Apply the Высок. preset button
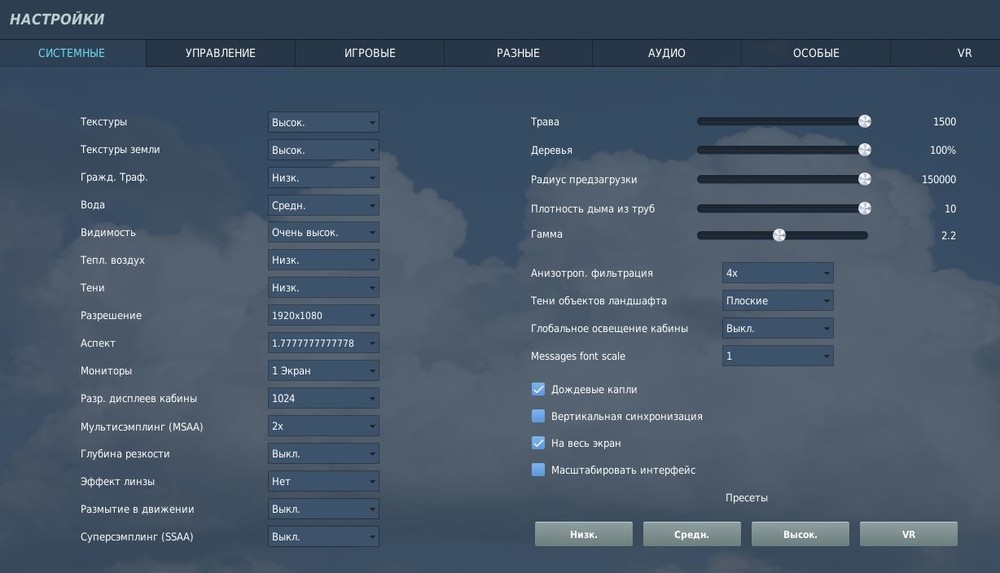The width and height of the screenshot is (1000, 573). (800, 534)
